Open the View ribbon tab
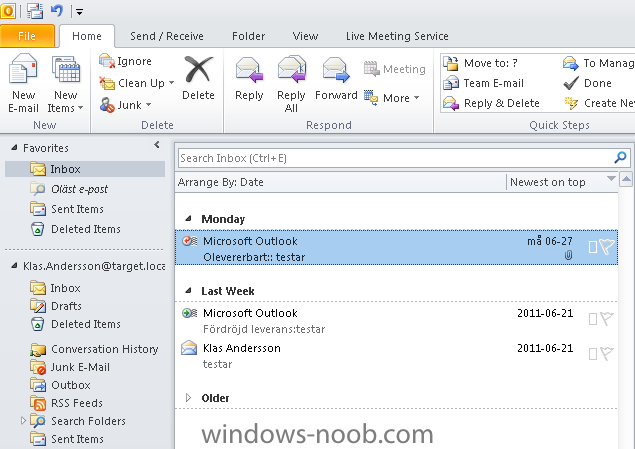Viewport: 635px width, 449px height. [x=305, y=36]
